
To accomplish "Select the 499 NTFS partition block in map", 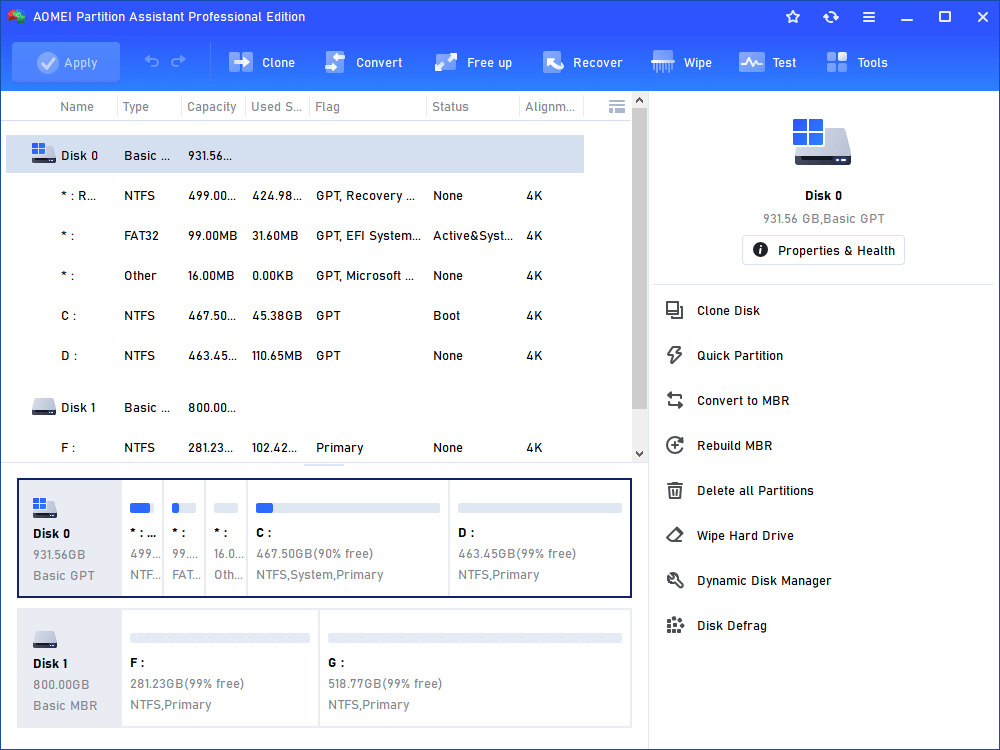I will pyautogui.click(x=142, y=538).
